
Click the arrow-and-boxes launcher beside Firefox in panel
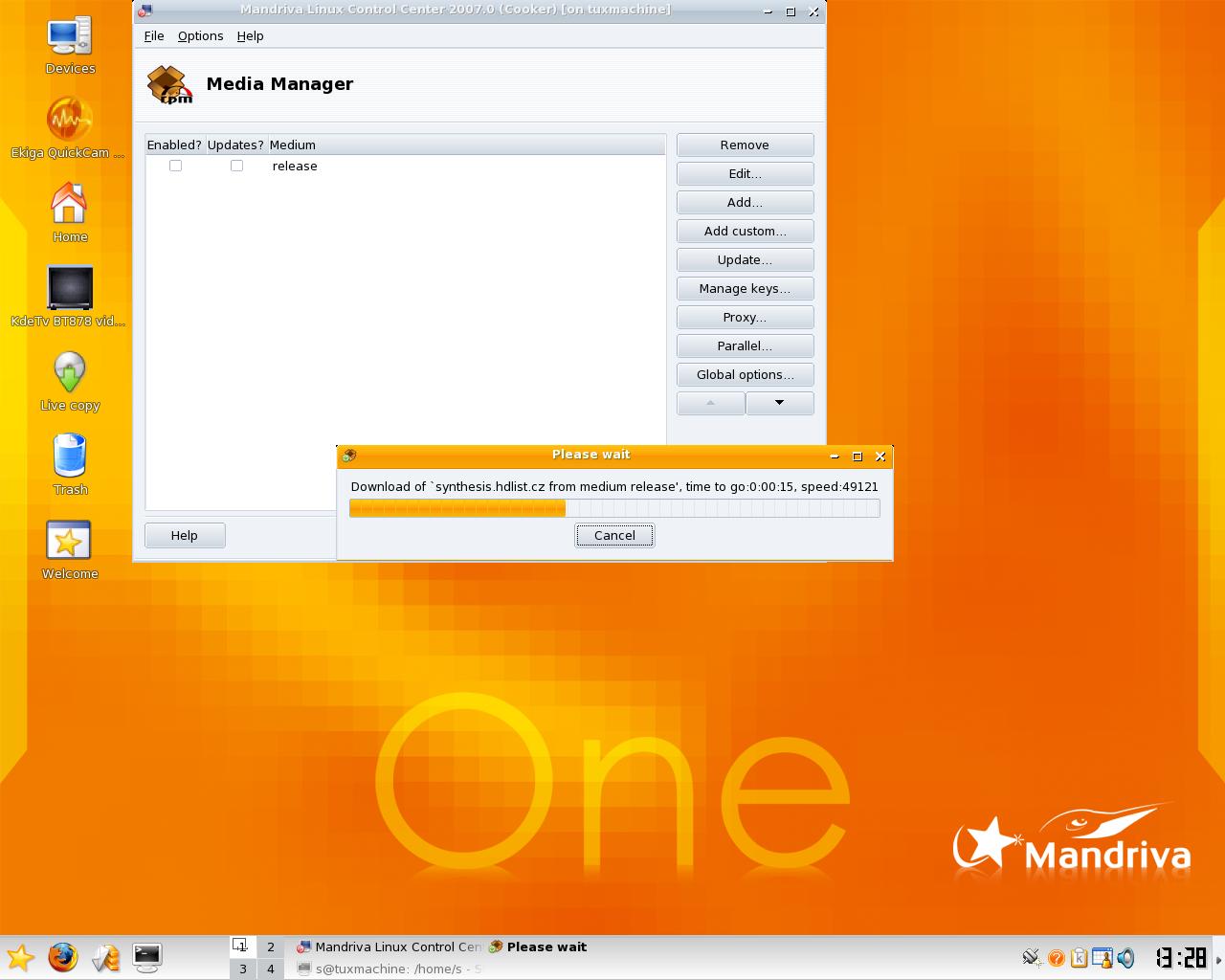(105, 957)
